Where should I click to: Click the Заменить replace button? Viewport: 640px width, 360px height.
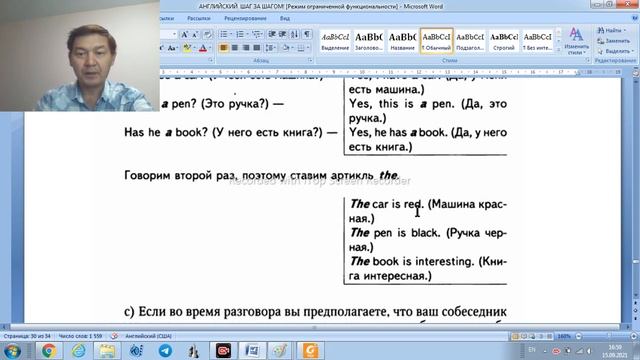[x=613, y=41]
